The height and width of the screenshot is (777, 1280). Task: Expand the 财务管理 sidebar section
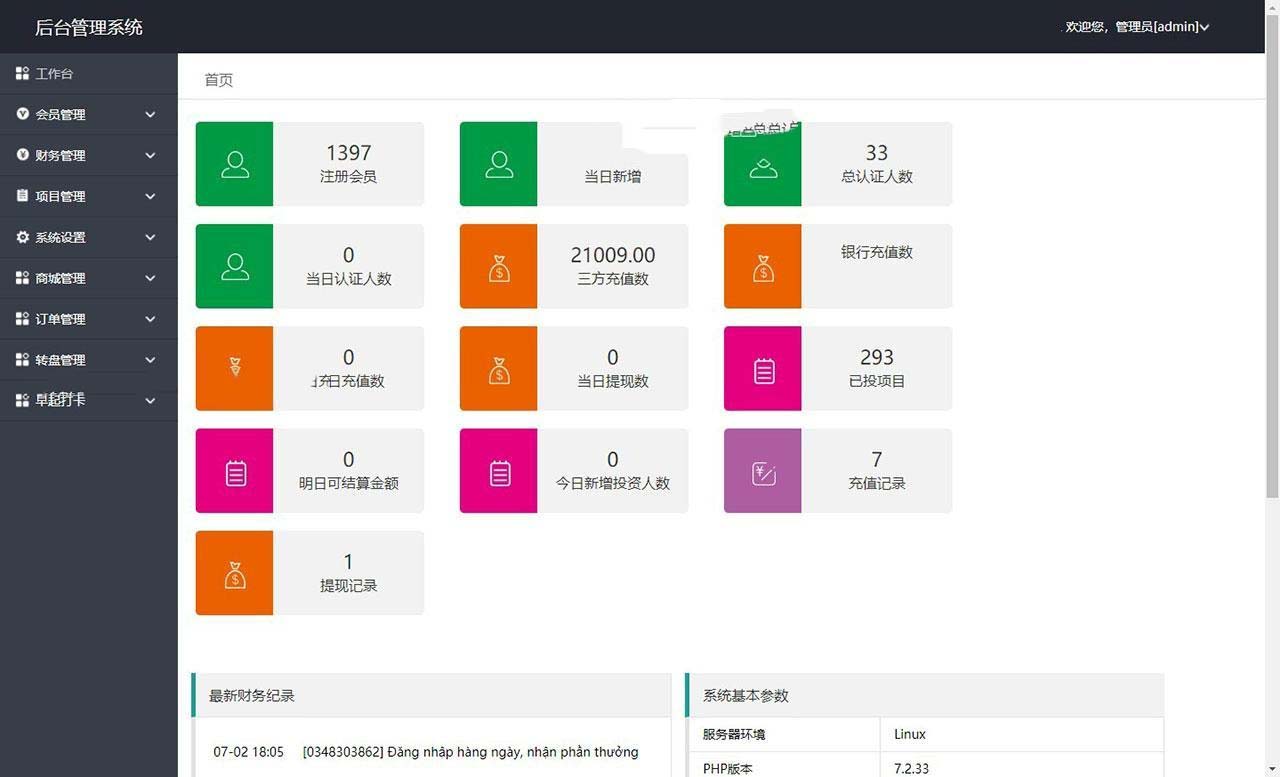[x=88, y=156]
